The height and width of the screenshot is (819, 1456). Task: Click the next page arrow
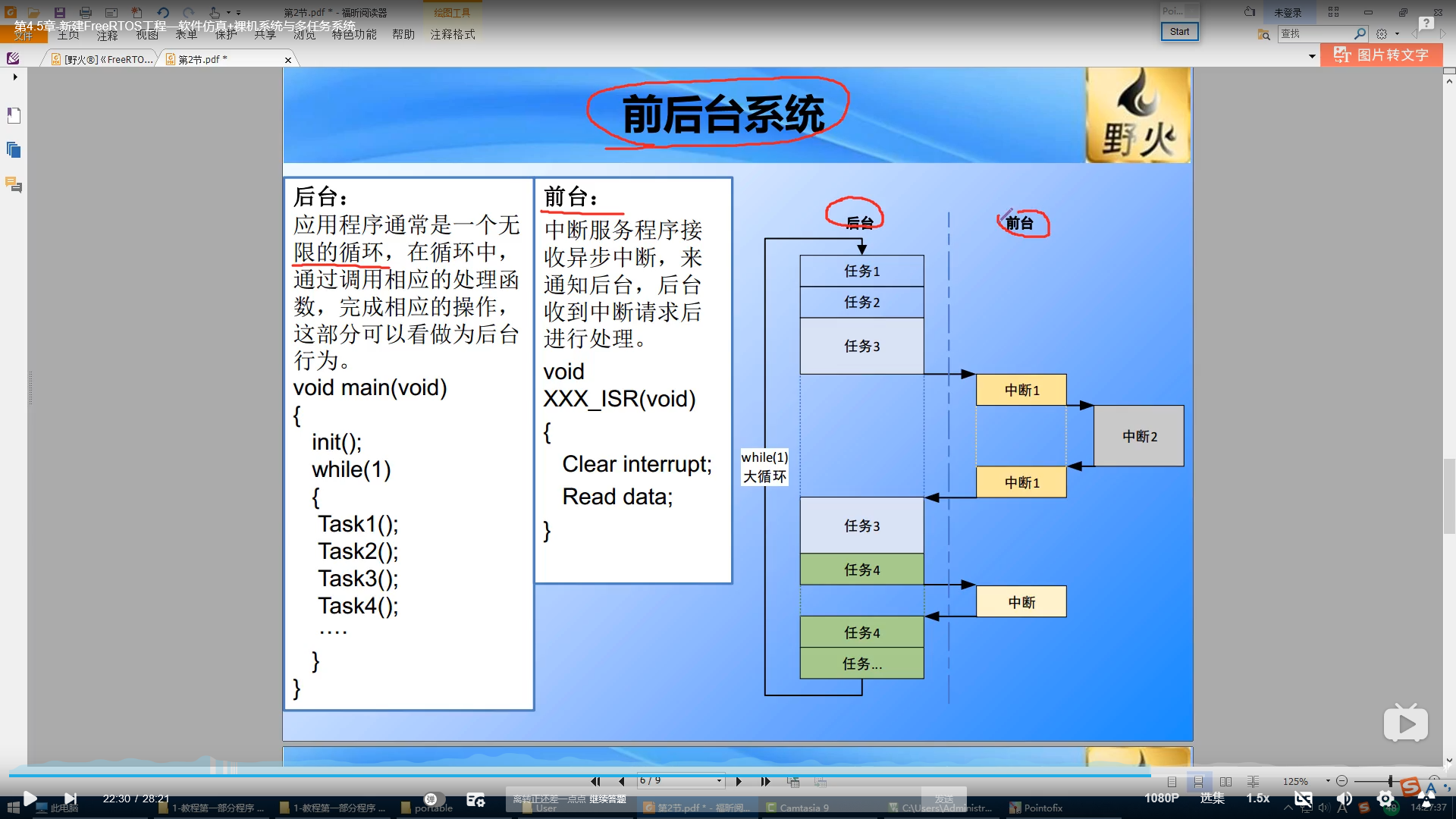pos(739,781)
